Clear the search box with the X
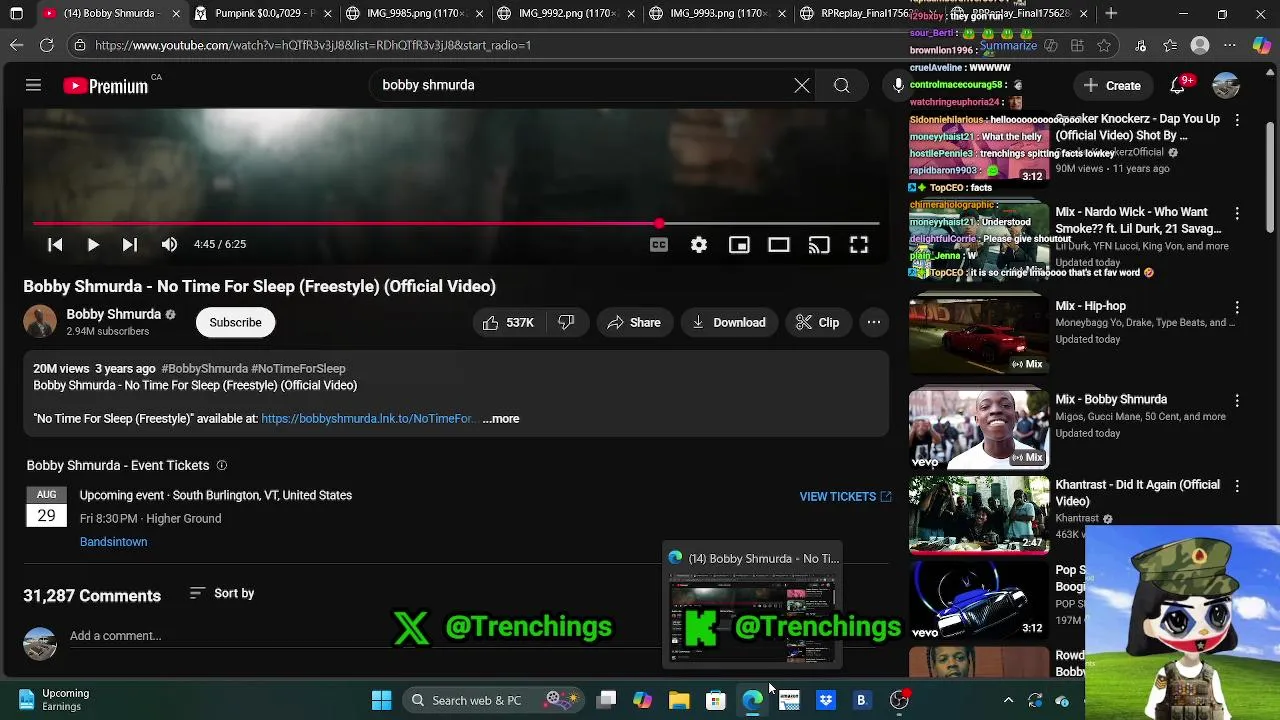The height and width of the screenshot is (720, 1280). click(802, 85)
